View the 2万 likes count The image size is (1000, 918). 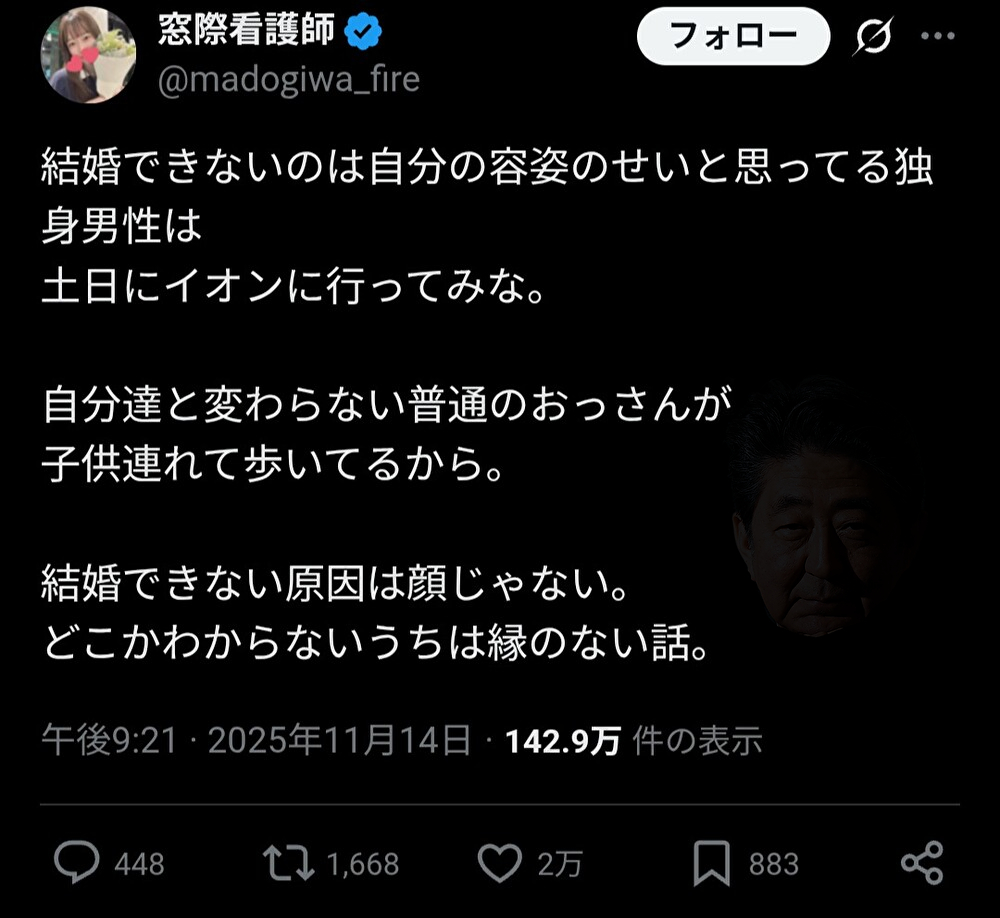(559, 864)
